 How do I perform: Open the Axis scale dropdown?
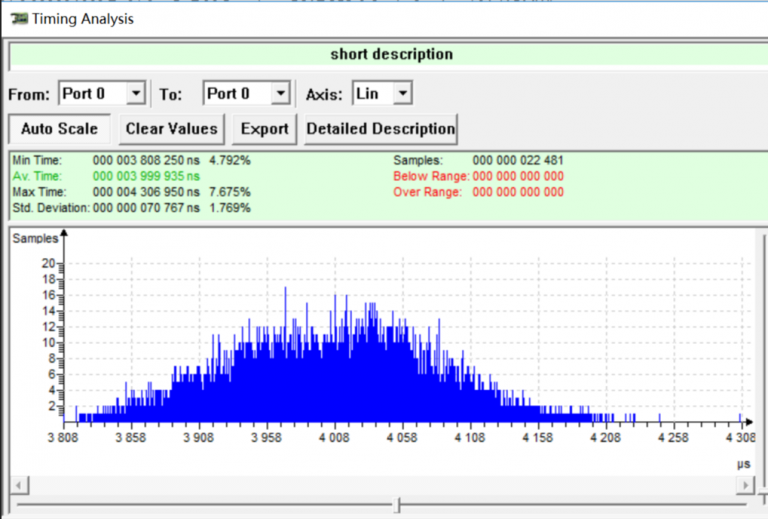point(402,94)
